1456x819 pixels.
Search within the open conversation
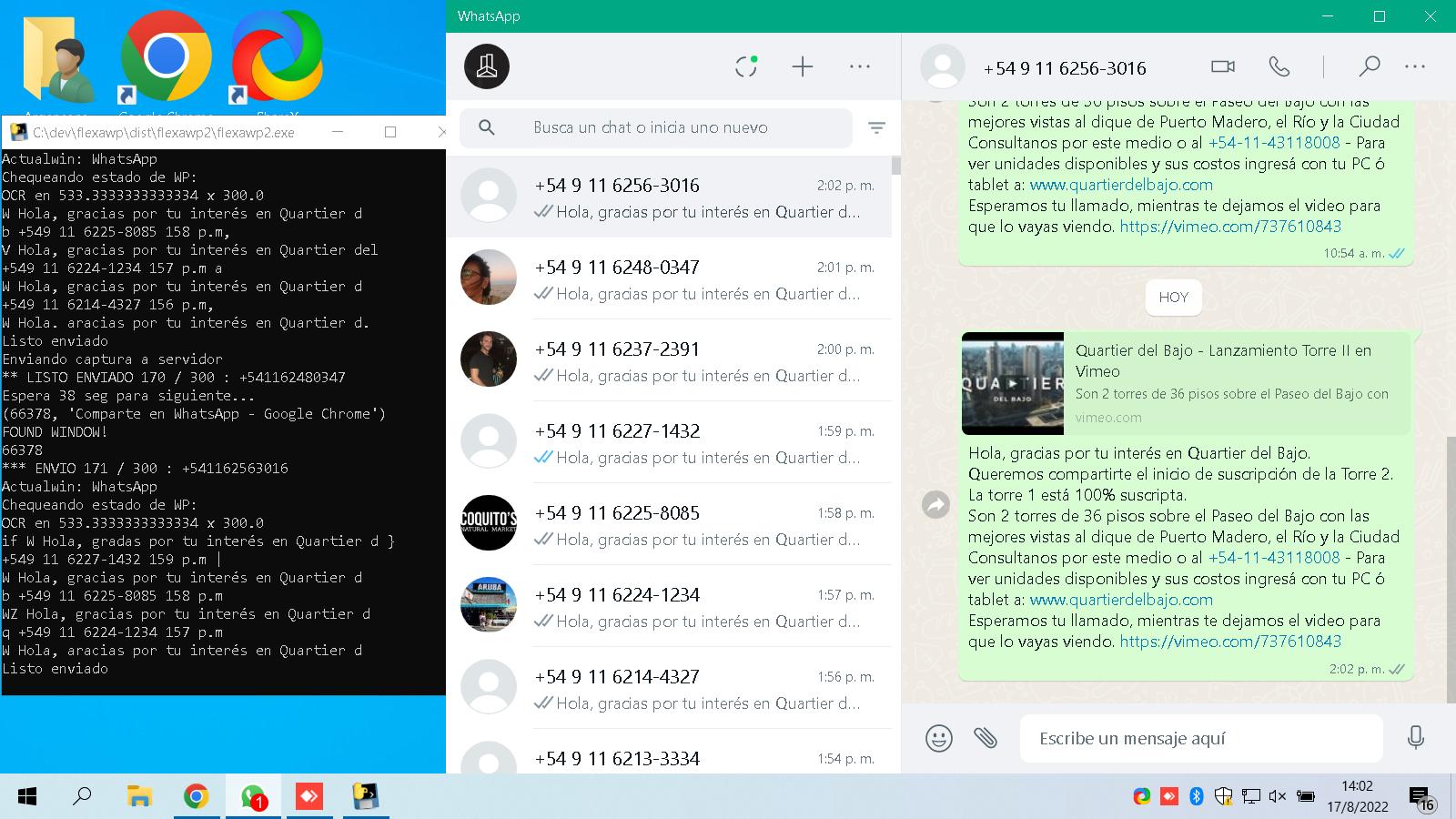1370,66
